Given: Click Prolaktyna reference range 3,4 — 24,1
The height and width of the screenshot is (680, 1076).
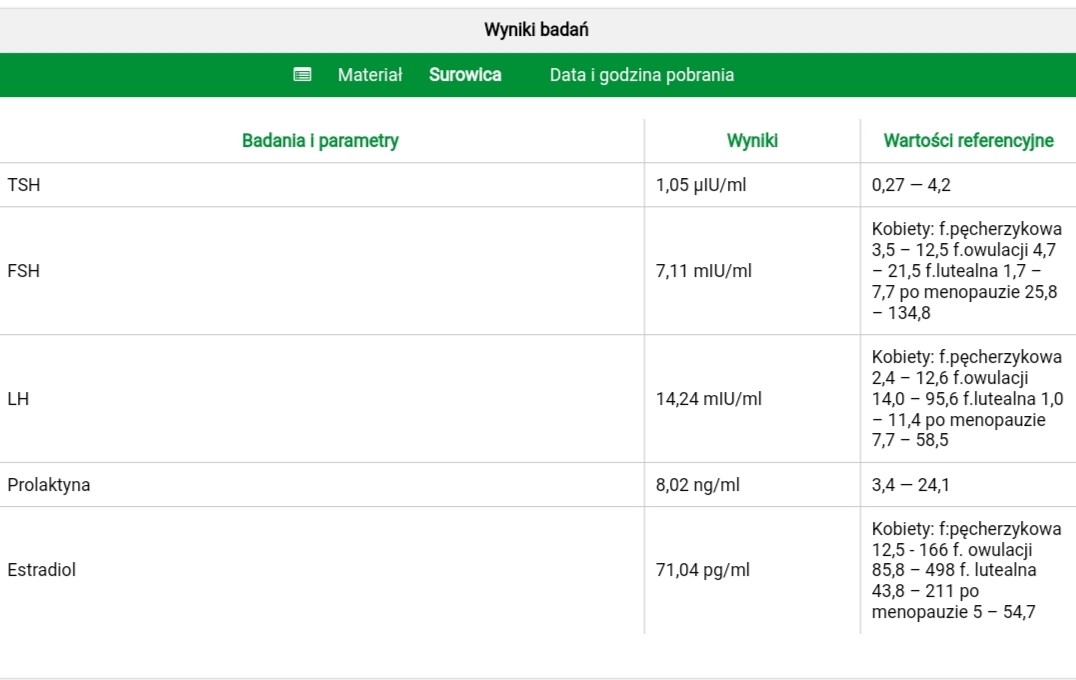Looking at the screenshot, I should (911, 485).
